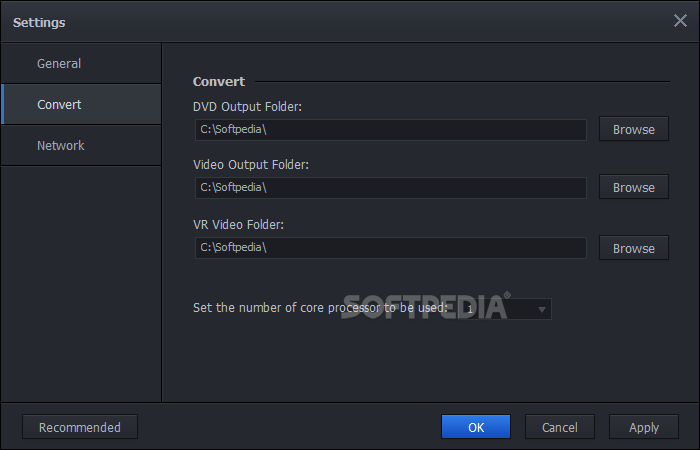Apply the current settings
This screenshot has height=450, width=700.
[644, 427]
